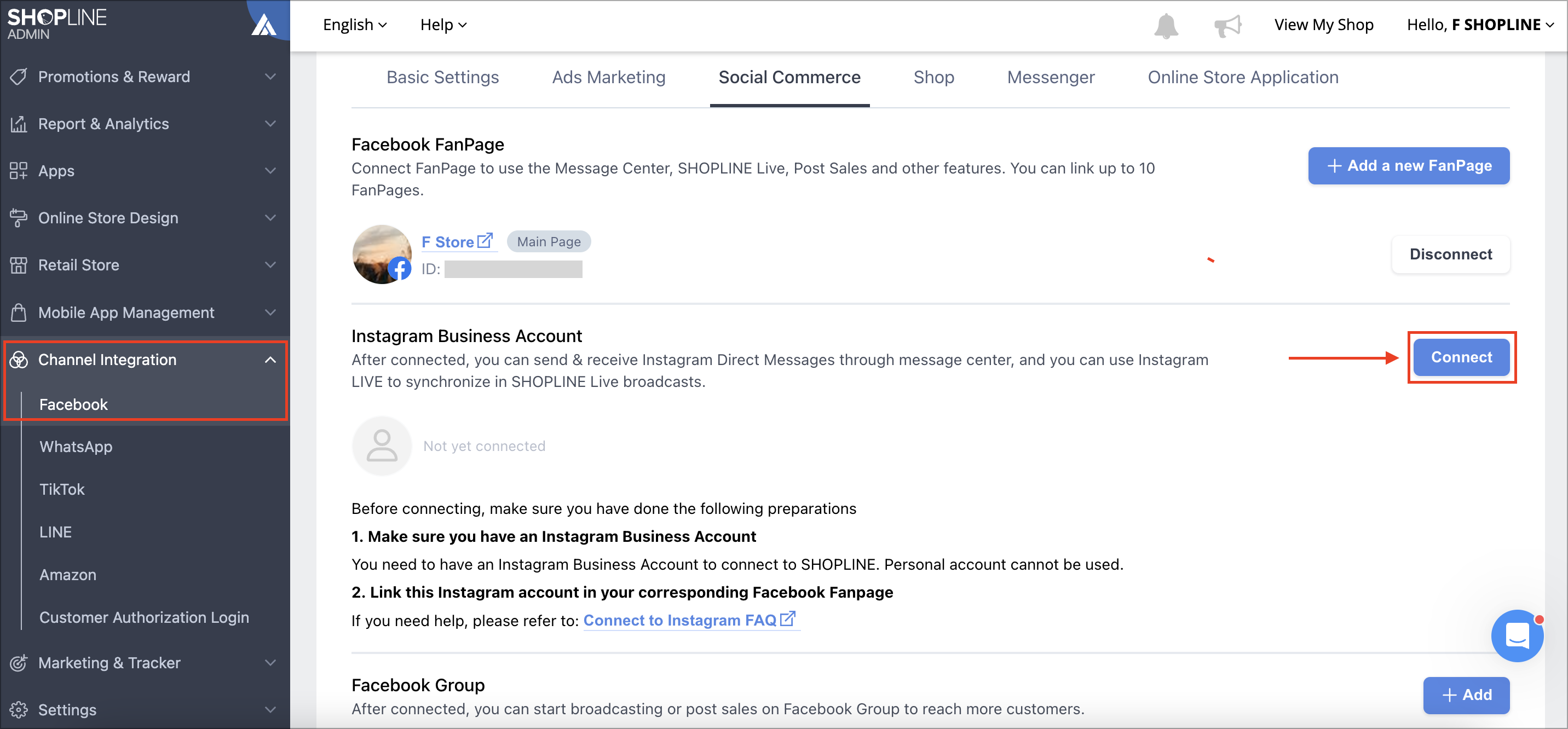Click the Promotions & Reward tag icon

pos(19,77)
